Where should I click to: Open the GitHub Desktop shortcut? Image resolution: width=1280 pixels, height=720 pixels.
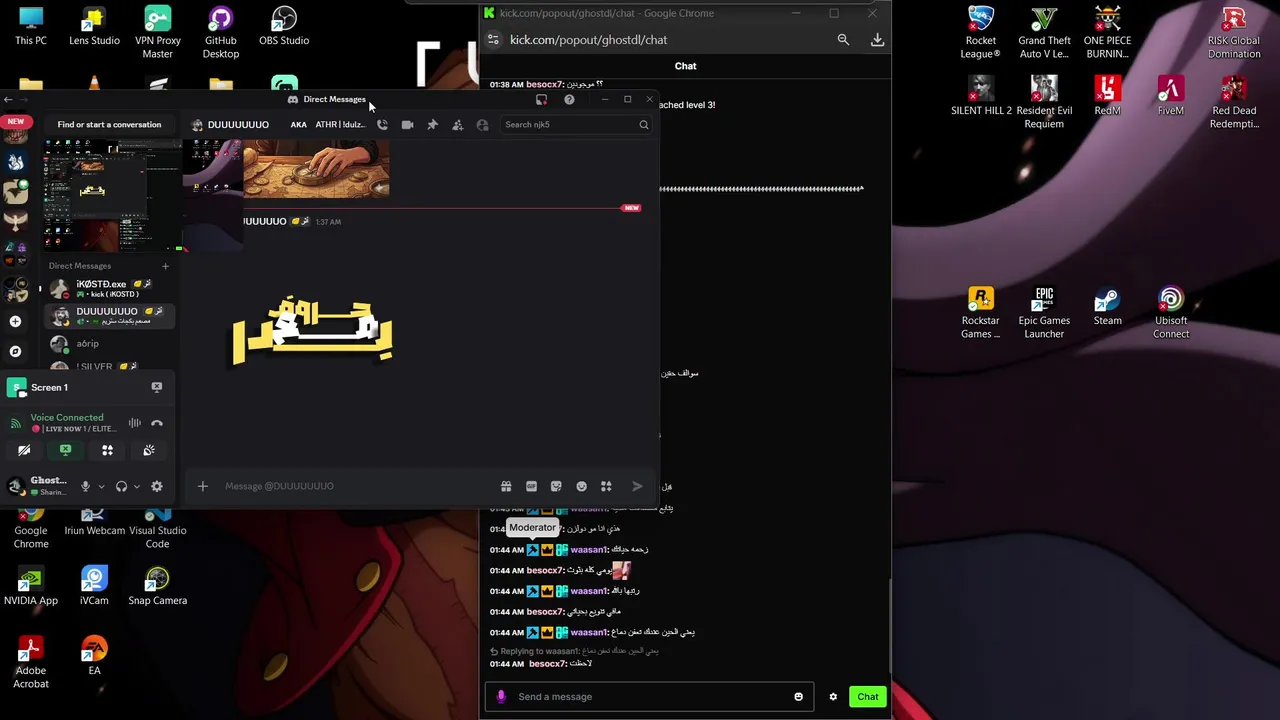click(220, 33)
